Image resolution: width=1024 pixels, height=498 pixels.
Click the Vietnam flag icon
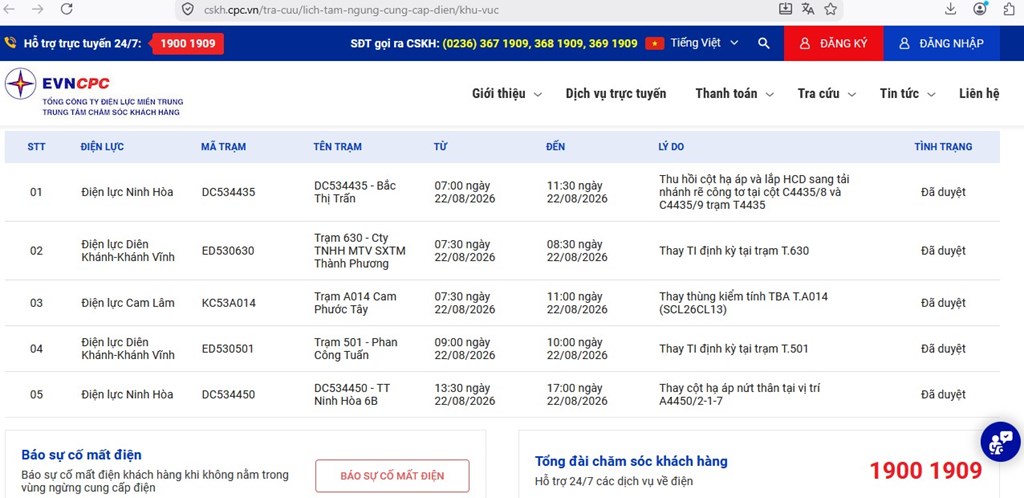[x=654, y=43]
